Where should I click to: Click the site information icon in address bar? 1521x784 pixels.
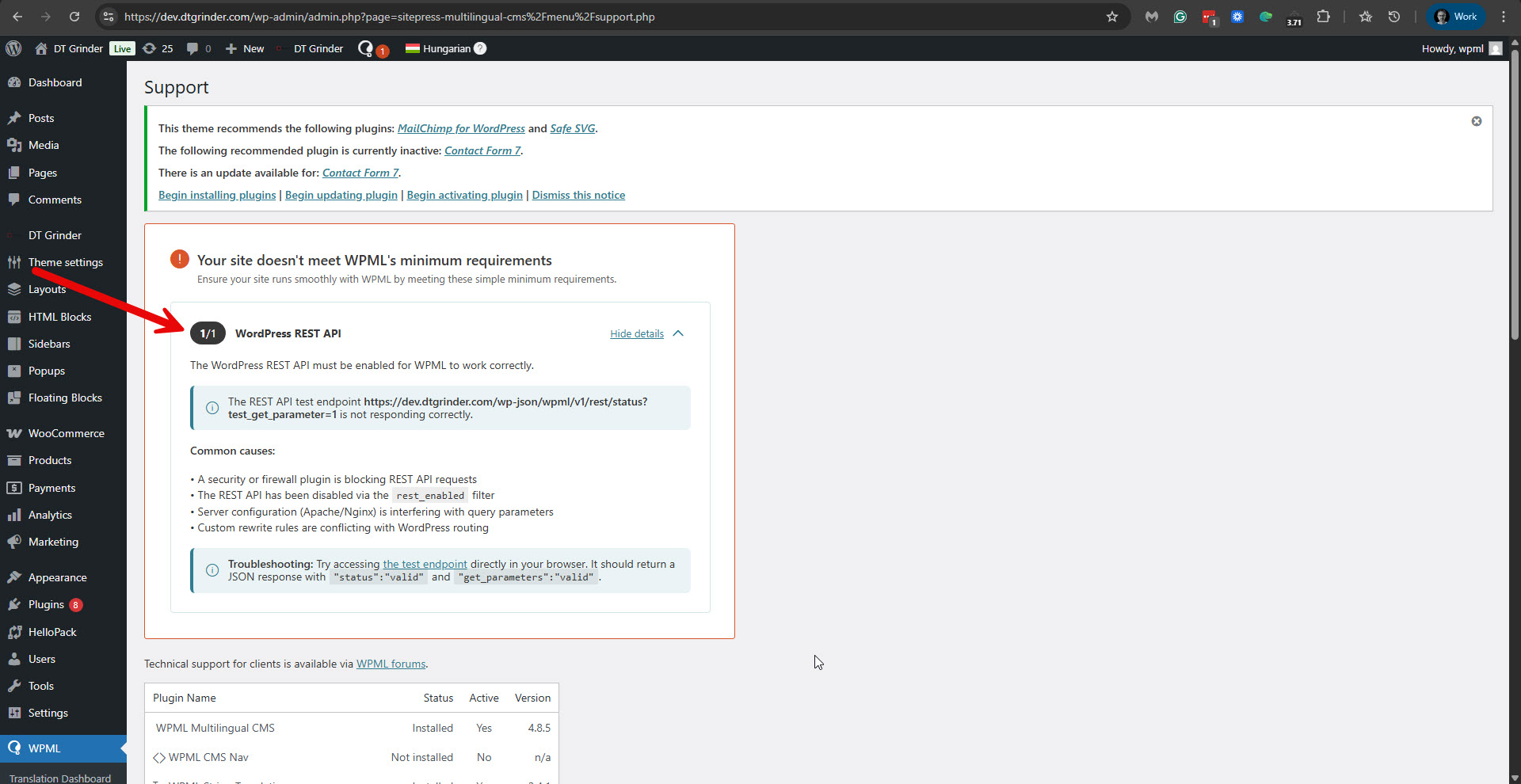point(109,17)
